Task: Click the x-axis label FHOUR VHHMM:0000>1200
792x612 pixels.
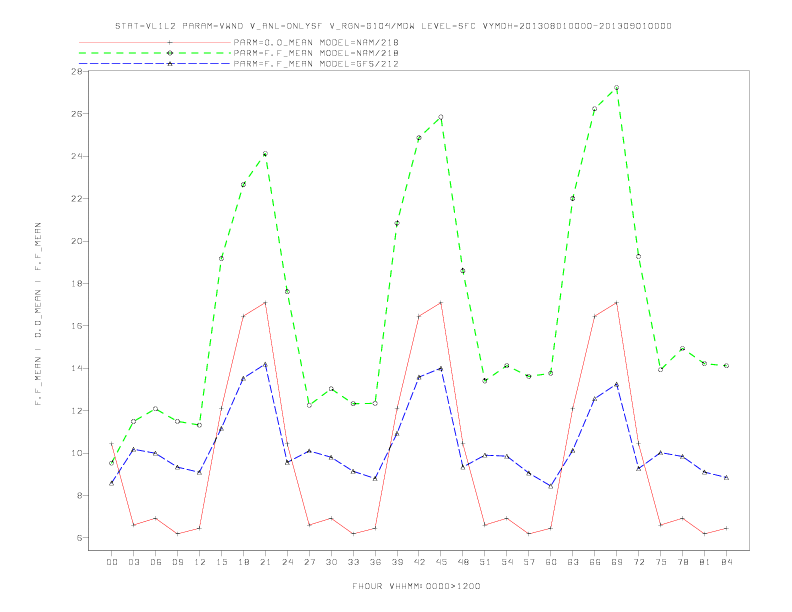Action: point(416,586)
